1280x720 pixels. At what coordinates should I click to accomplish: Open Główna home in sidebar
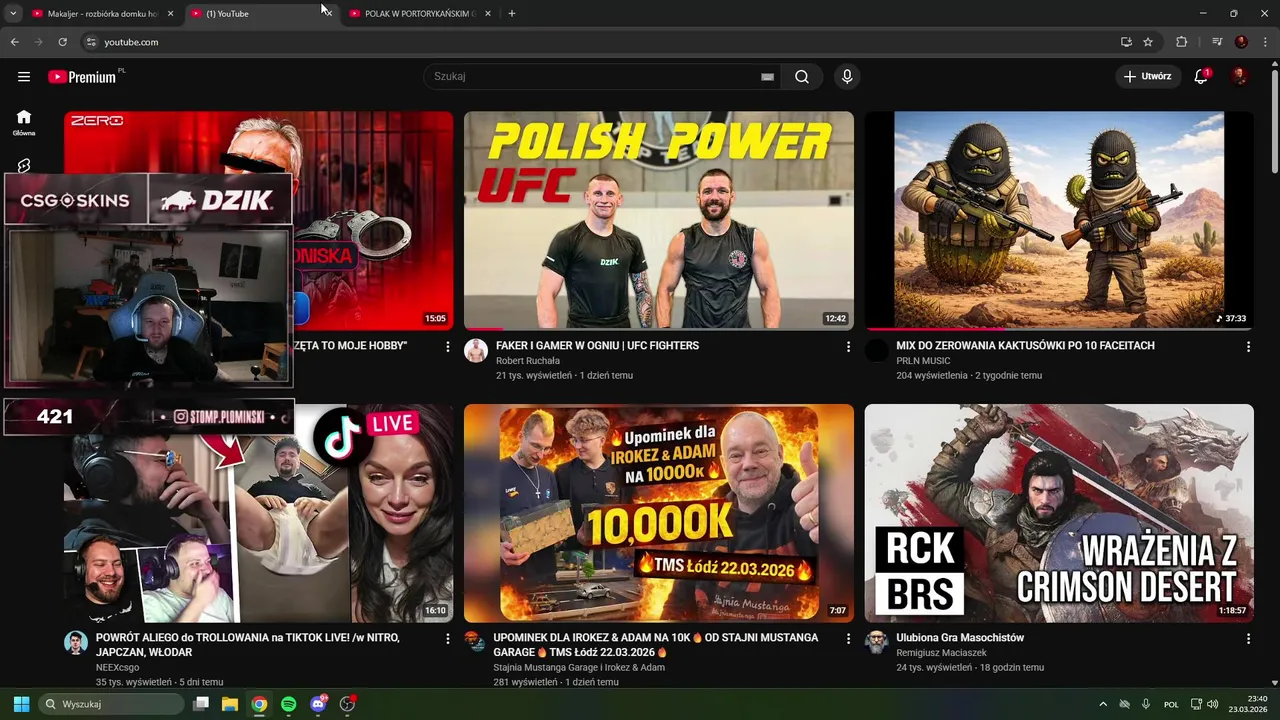coord(24,123)
